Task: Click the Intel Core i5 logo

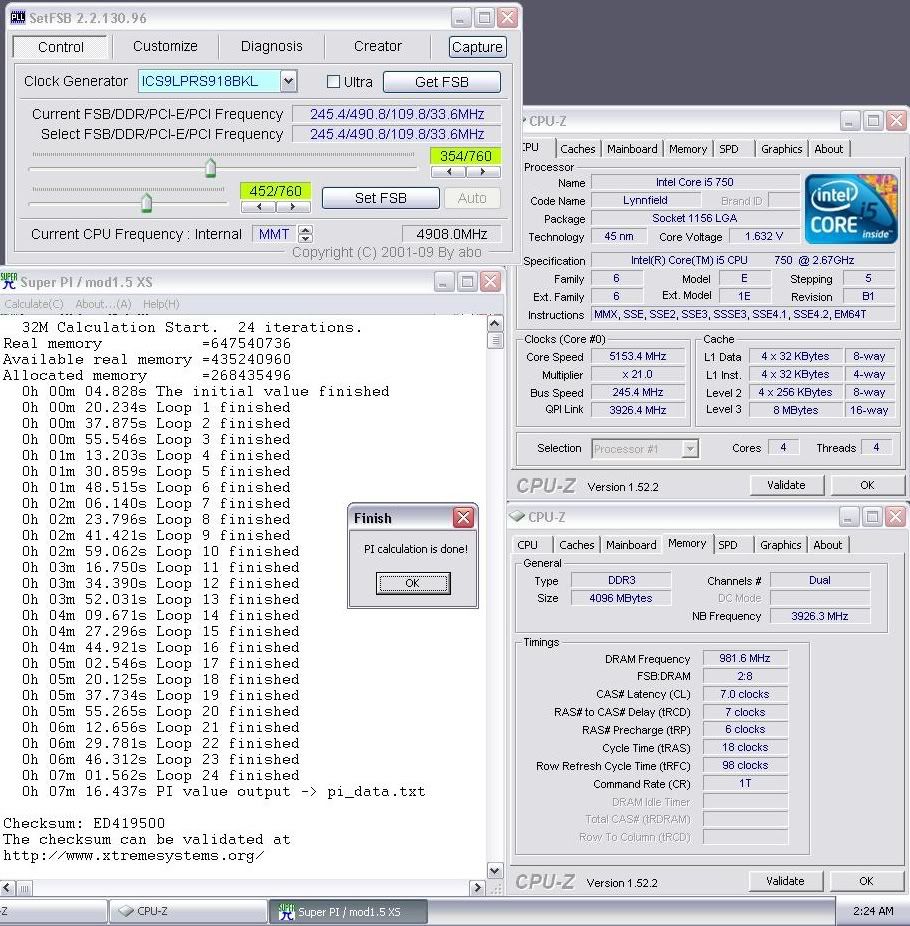Action: coord(850,209)
